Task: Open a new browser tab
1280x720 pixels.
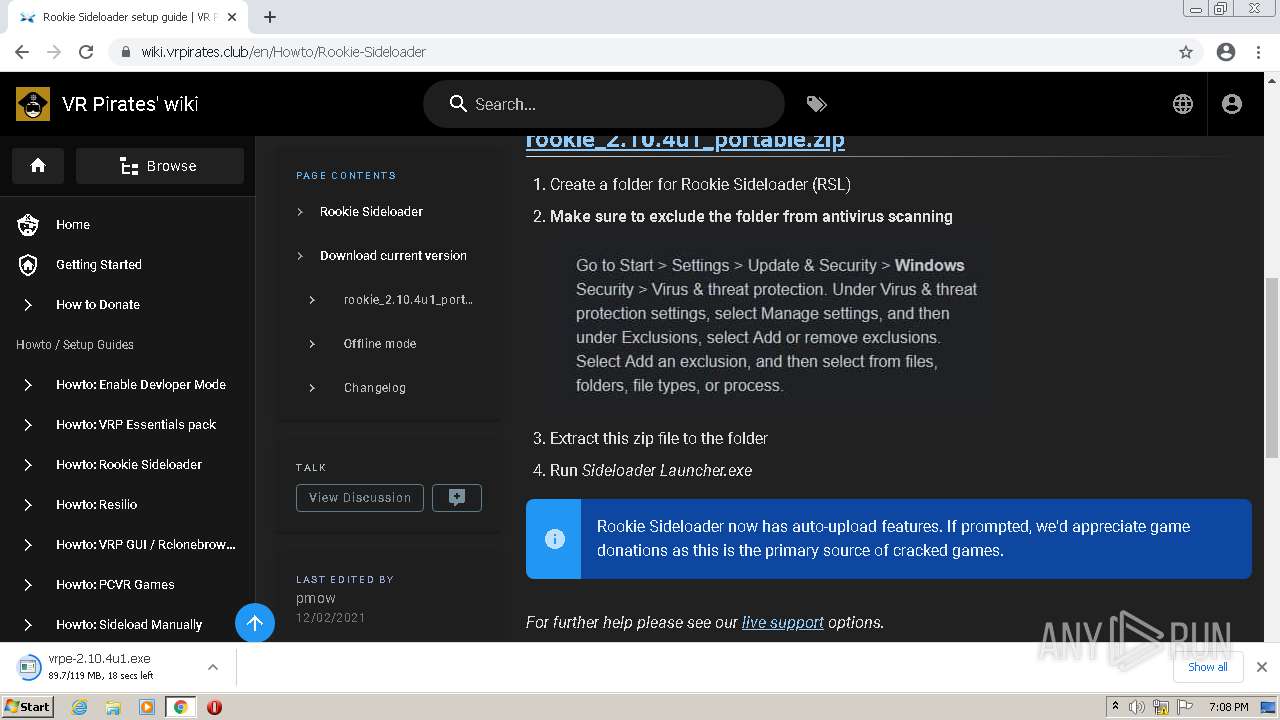Action: (x=270, y=17)
